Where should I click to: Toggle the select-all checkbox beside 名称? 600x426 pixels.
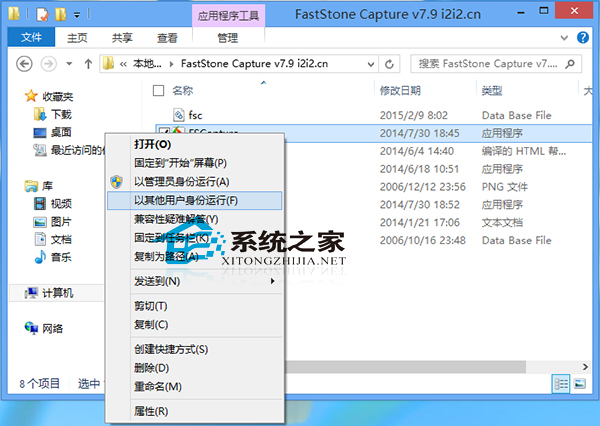point(158,91)
